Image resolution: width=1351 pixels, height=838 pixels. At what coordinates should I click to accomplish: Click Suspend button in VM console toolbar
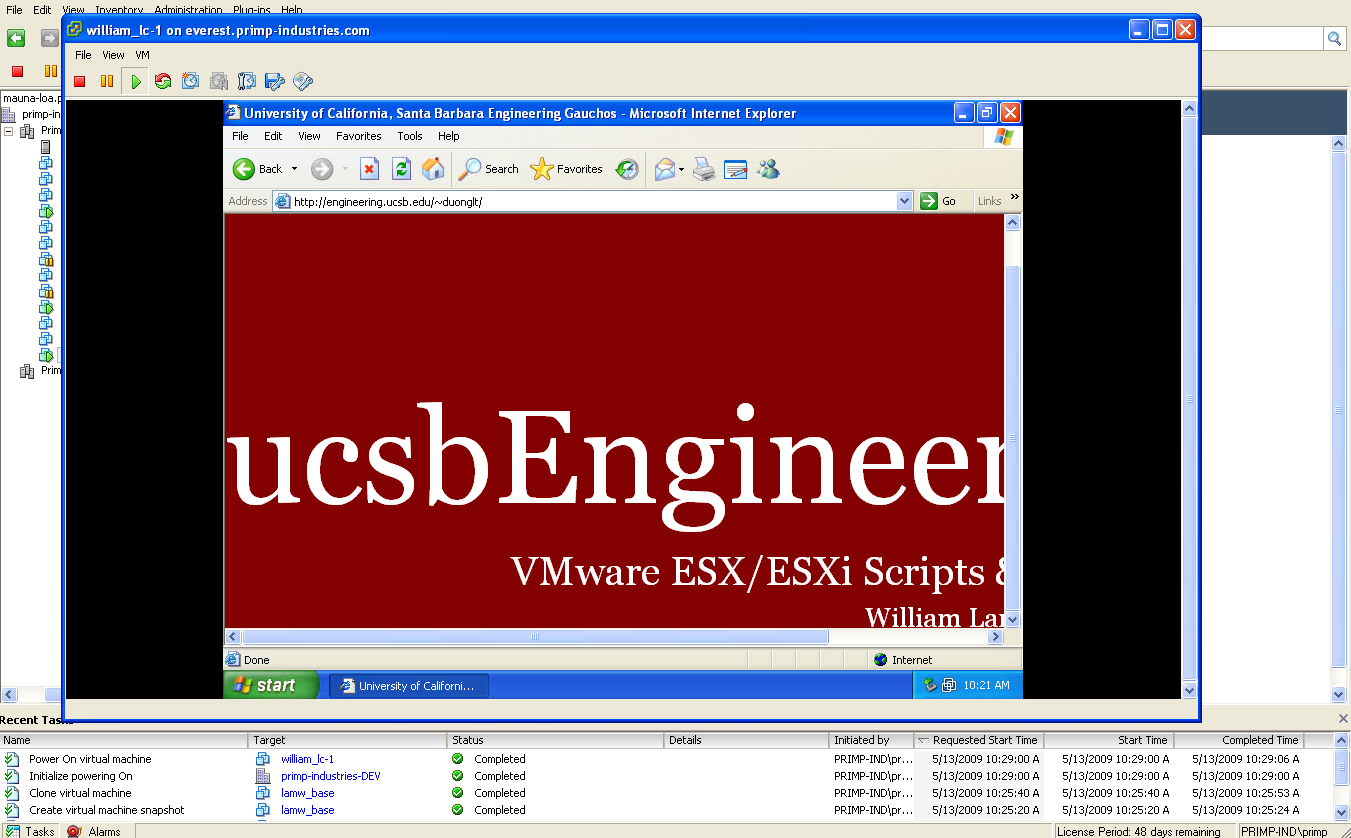click(x=107, y=82)
